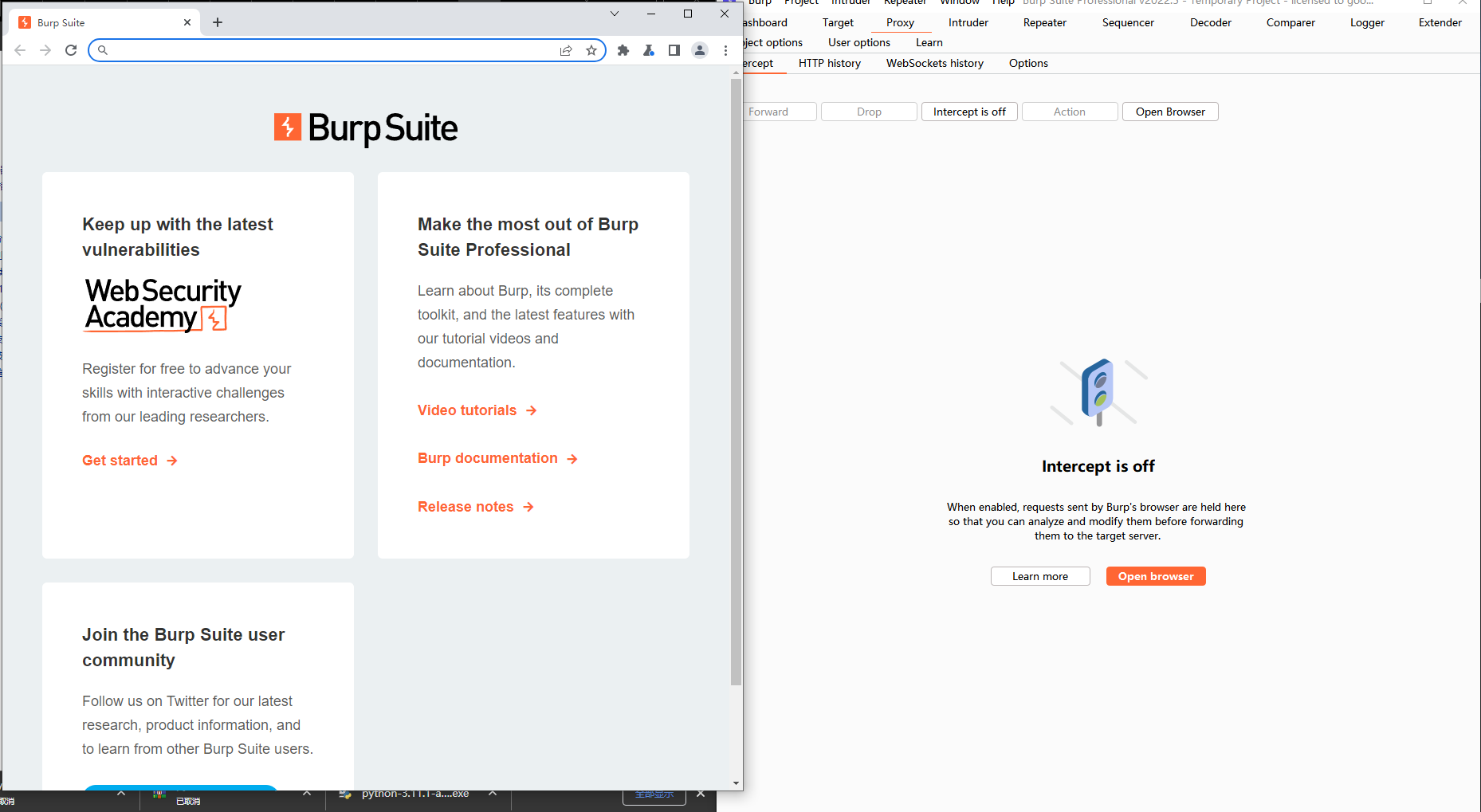Click the Burp Suite tab title
The height and width of the screenshot is (812, 1481).
(61, 23)
